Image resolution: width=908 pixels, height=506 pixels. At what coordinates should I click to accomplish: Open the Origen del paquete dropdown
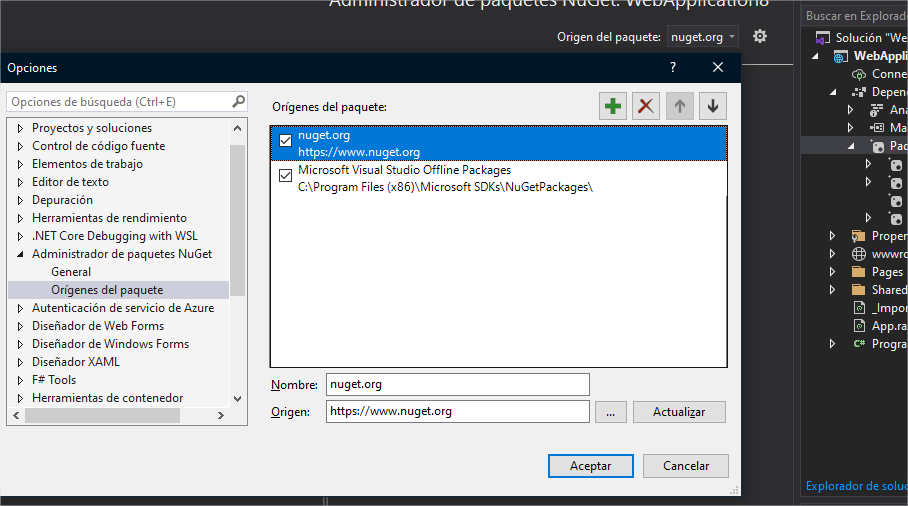[703, 37]
